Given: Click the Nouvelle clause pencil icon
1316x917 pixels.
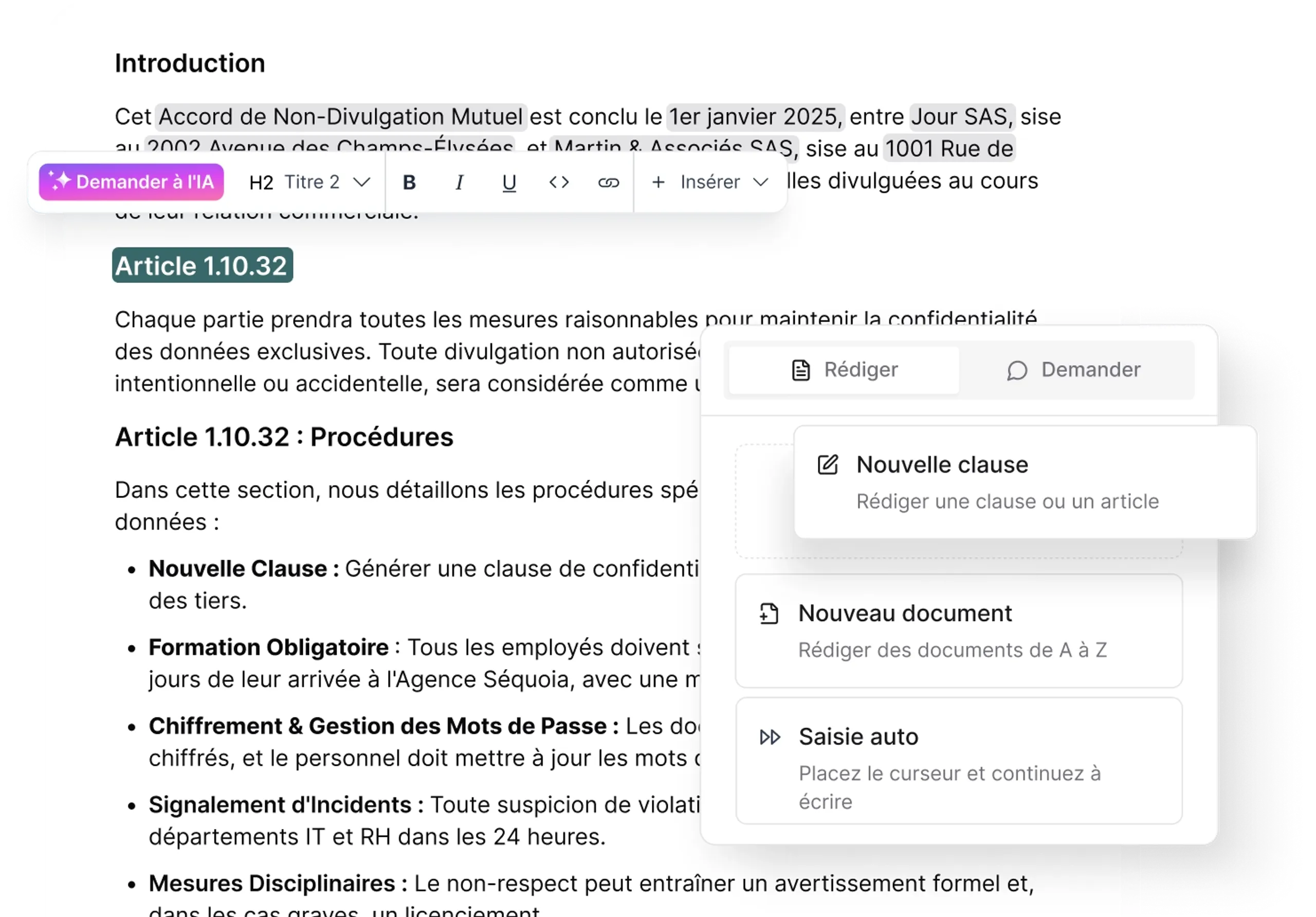Looking at the screenshot, I should 828,464.
